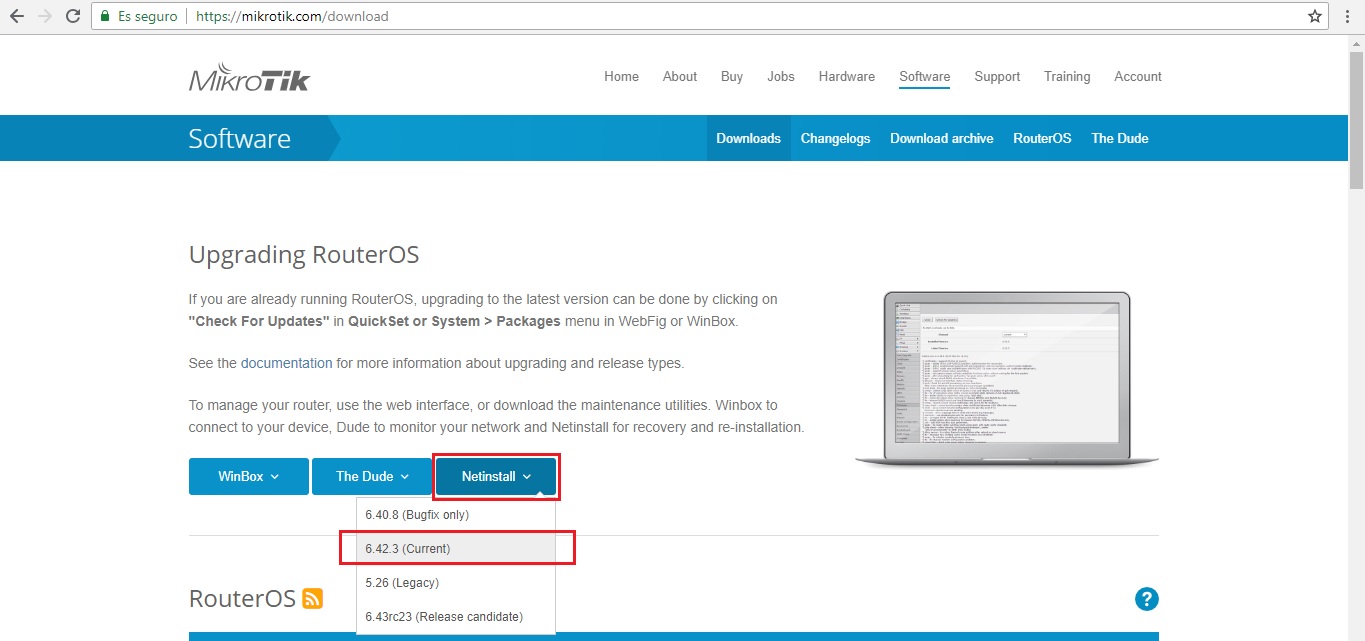Click the browser forward arrow
This screenshot has width=1365, height=641.
click(x=45, y=16)
